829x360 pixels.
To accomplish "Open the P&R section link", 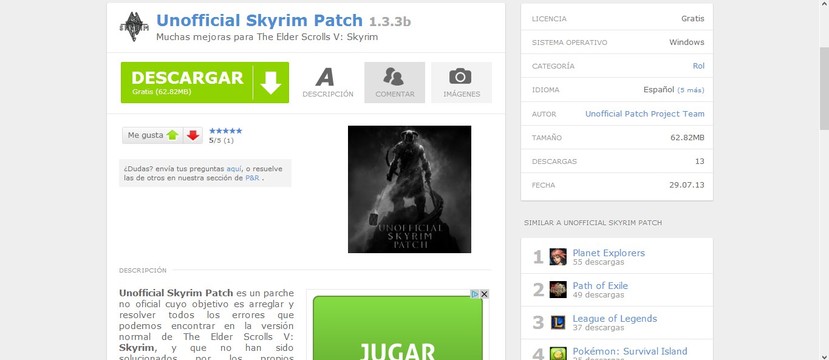I will point(252,178).
